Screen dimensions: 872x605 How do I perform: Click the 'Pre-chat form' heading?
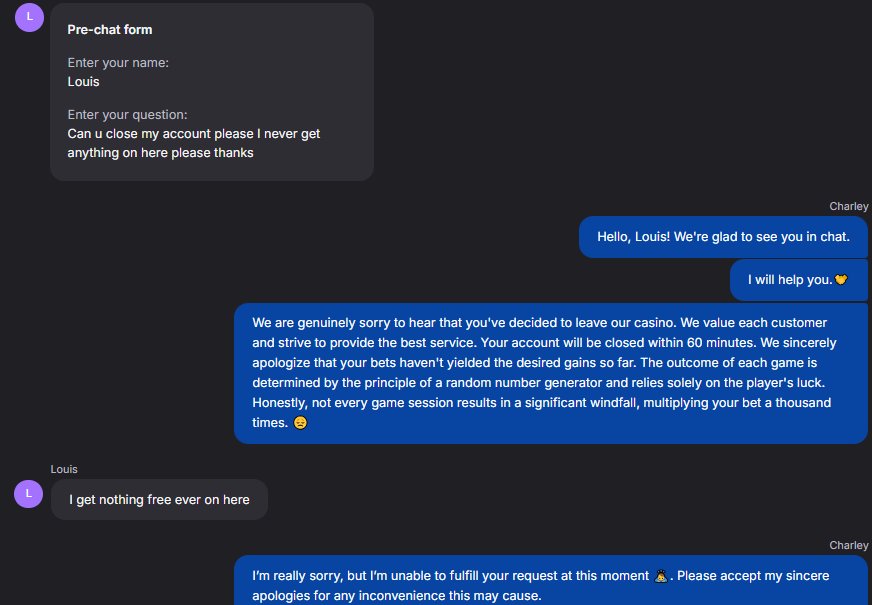110,29
